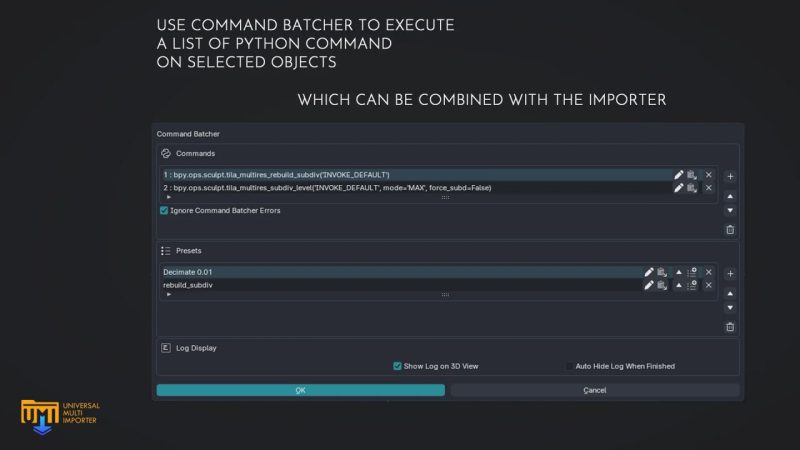This screenshot has height=450, width=800.
Task: Add a new command with plus icon
Action: click(730, 176)
